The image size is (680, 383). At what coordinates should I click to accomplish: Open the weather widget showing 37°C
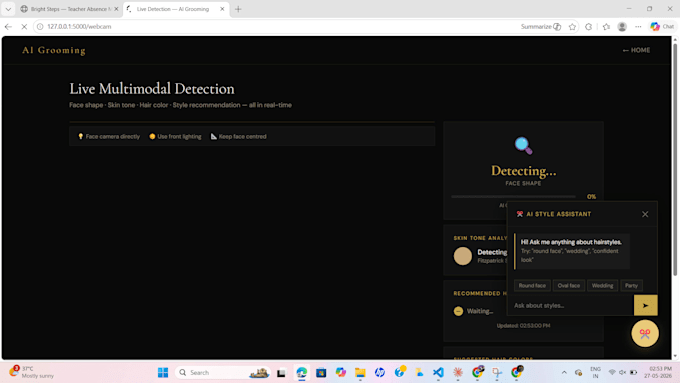(33, 372)
